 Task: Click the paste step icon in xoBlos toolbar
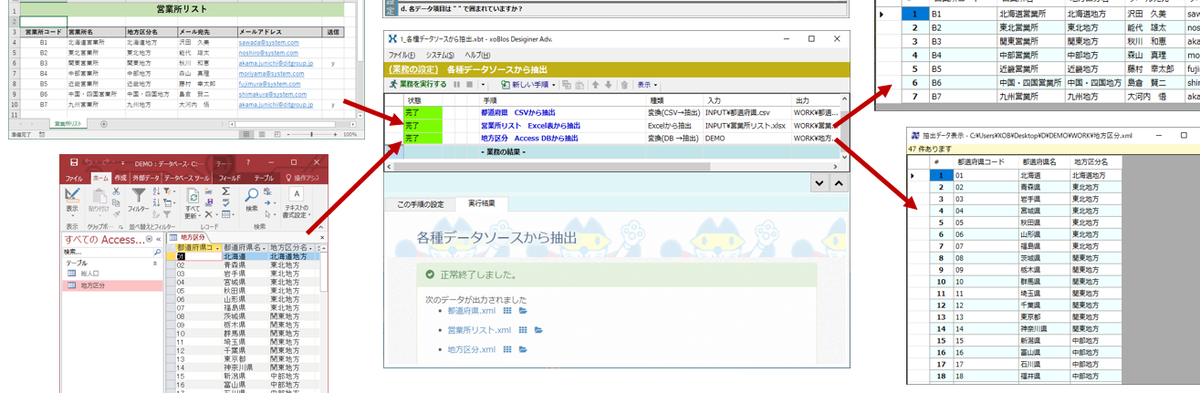pyautogui.click(x=579, y=85)
